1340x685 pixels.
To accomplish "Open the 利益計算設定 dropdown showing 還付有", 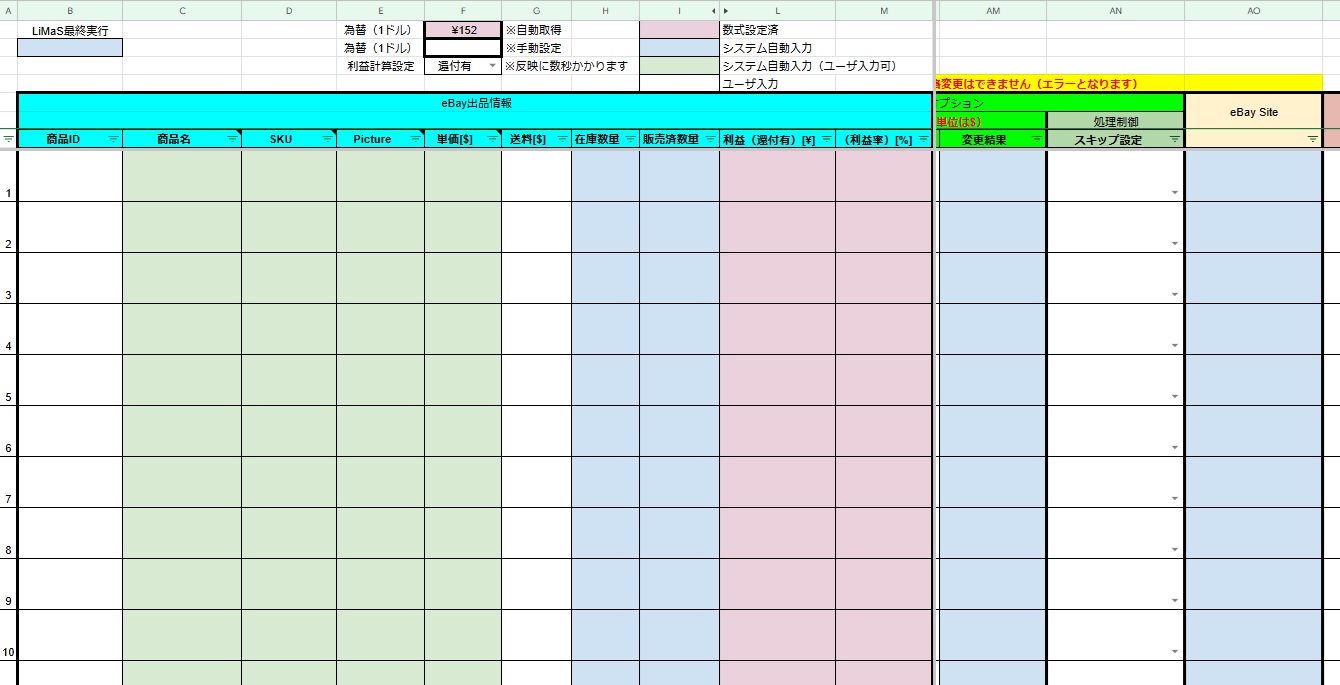I will tap(493, 65).
